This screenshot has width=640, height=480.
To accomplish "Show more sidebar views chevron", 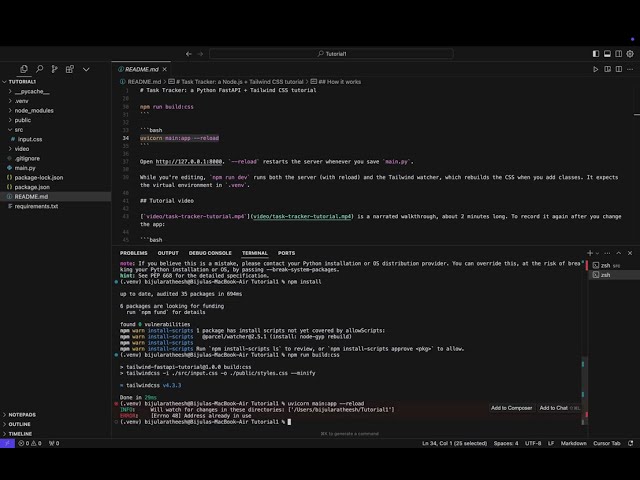I will tap(86, 69).
